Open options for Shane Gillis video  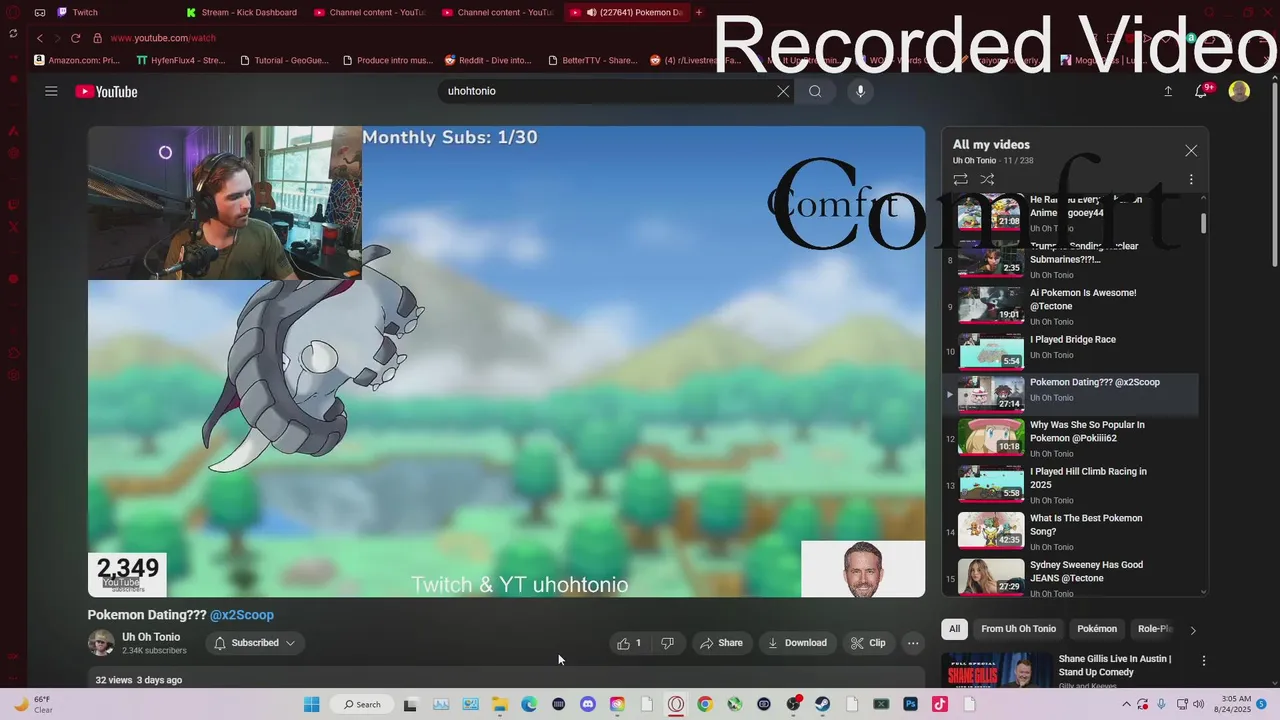coord(1204,661)
